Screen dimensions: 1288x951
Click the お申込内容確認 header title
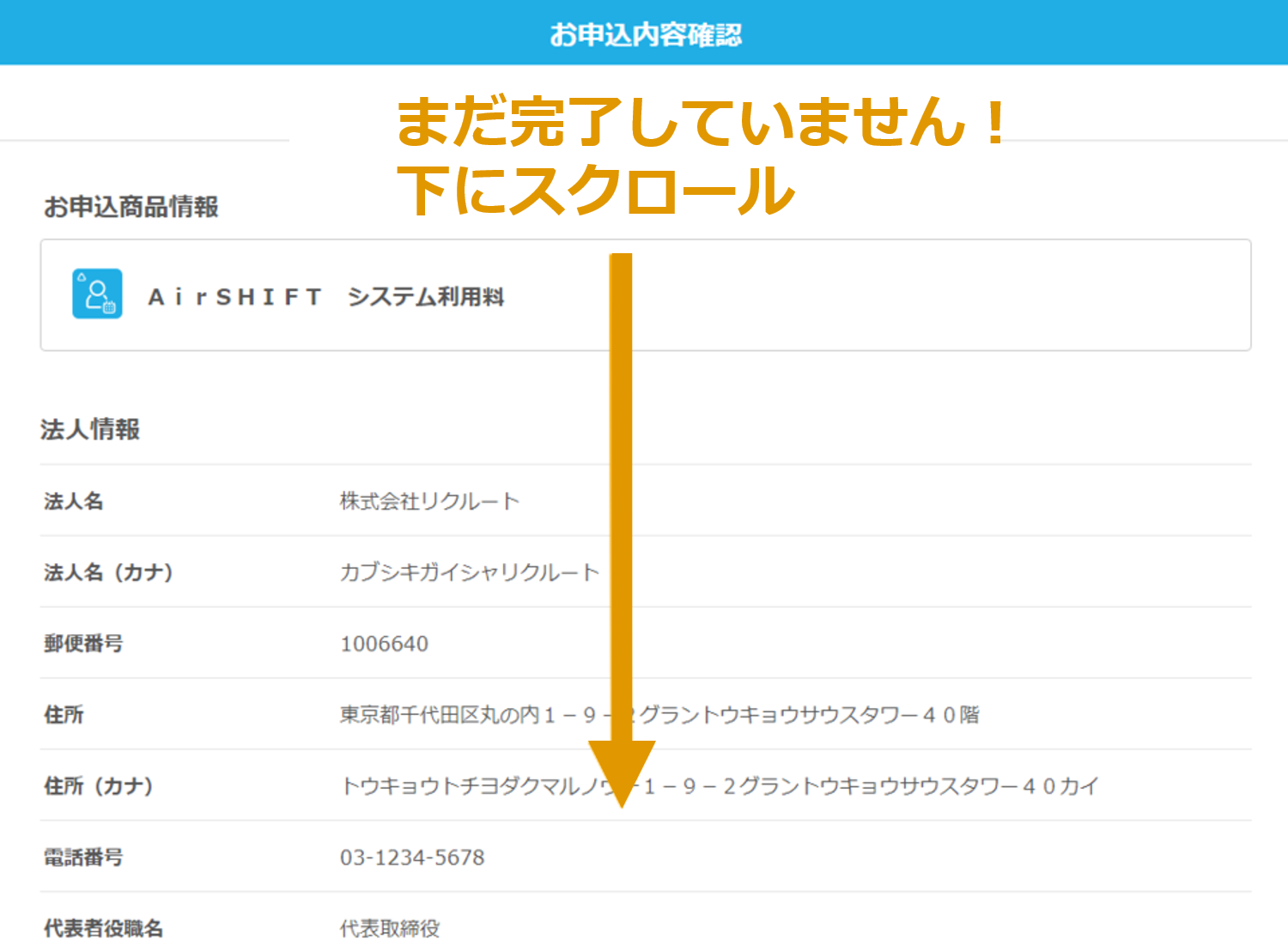(x=645, y=34)
